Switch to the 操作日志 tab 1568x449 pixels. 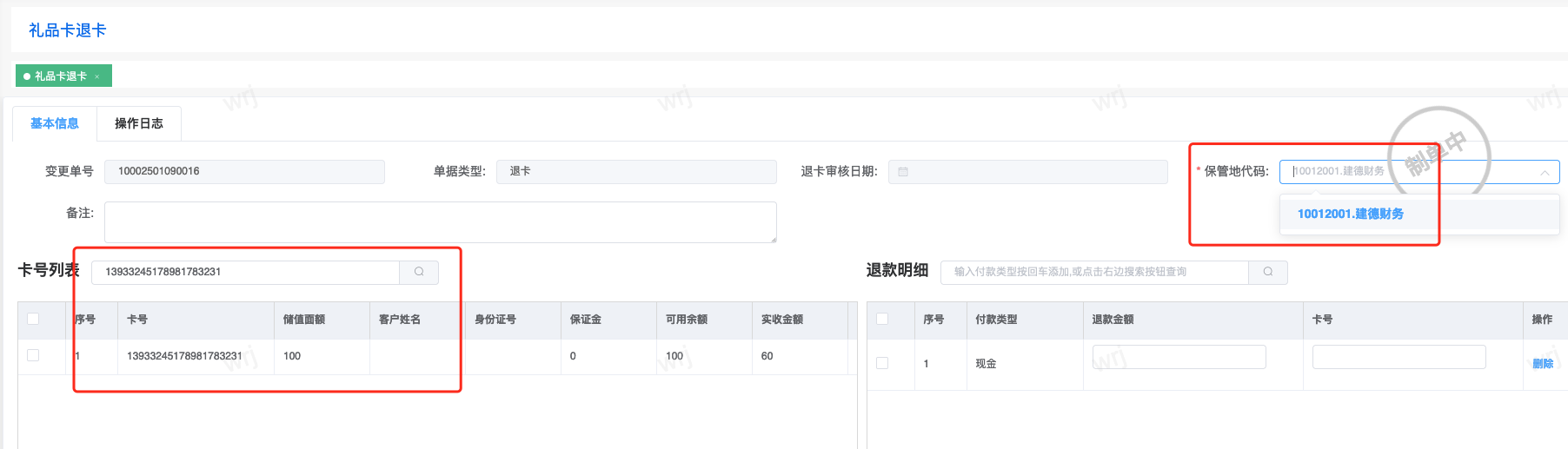coord(139,123)
